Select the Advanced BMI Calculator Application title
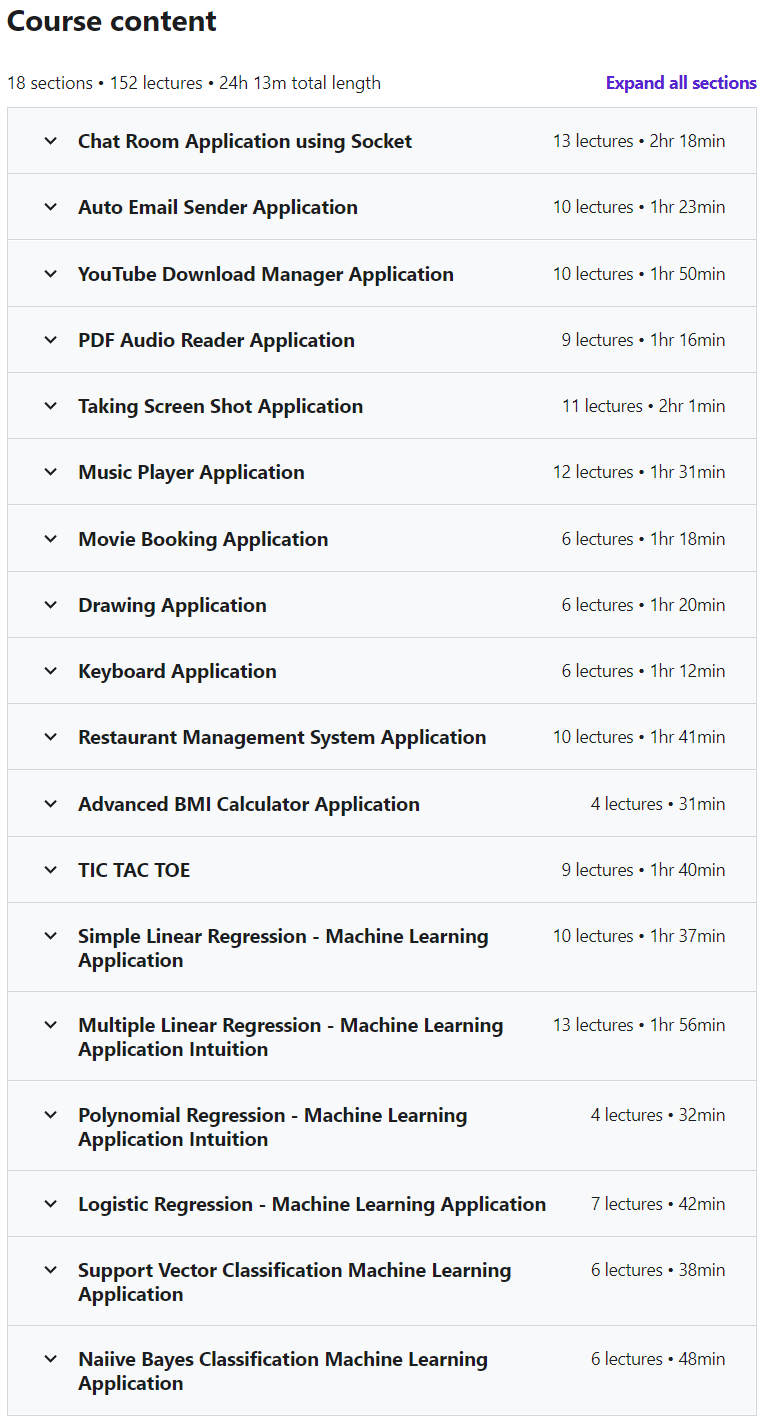767x1421 pixels. pyautogui.click(x=249, y=804)
